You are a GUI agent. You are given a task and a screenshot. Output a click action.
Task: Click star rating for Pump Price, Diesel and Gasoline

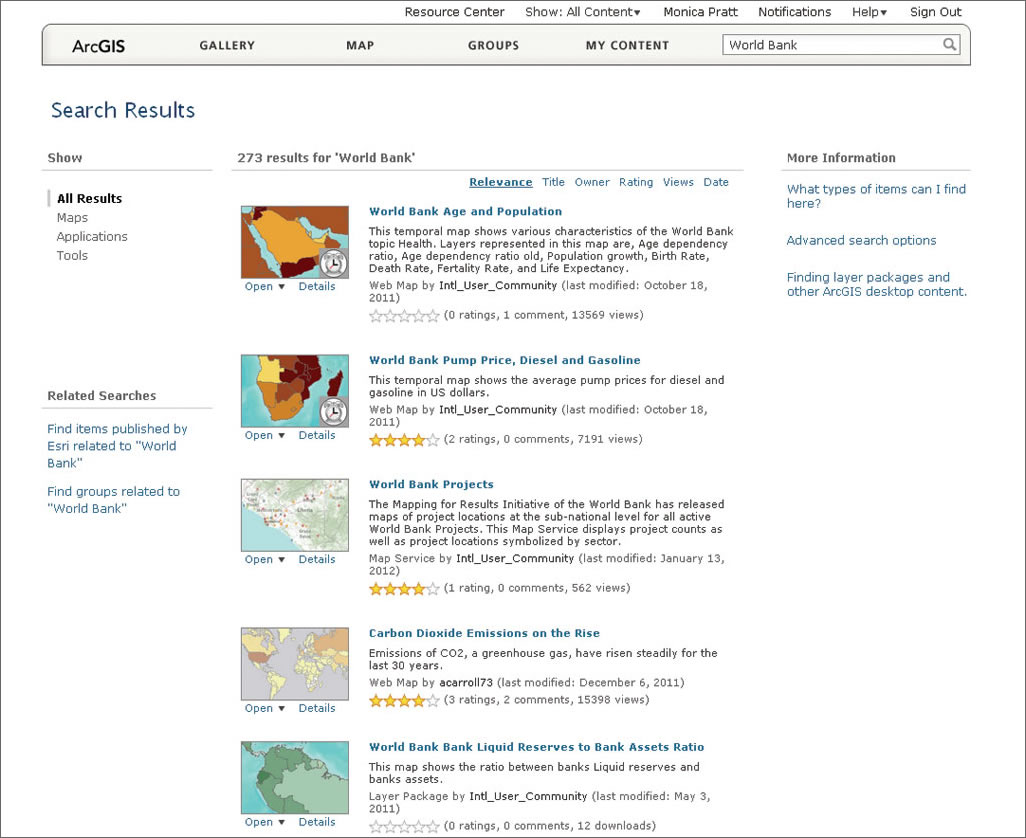click(404, 440)
